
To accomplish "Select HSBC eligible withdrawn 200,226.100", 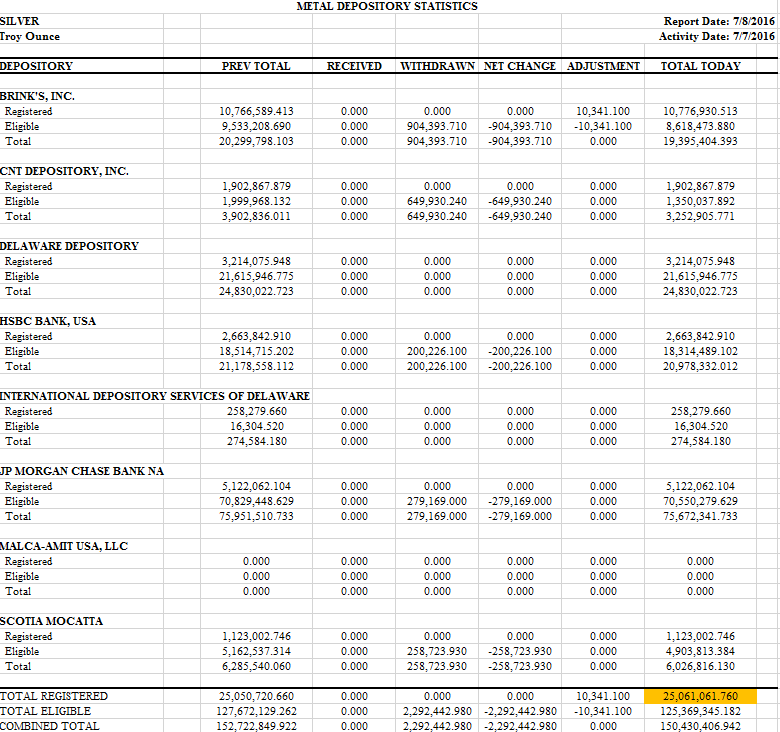I will point(437,352).
